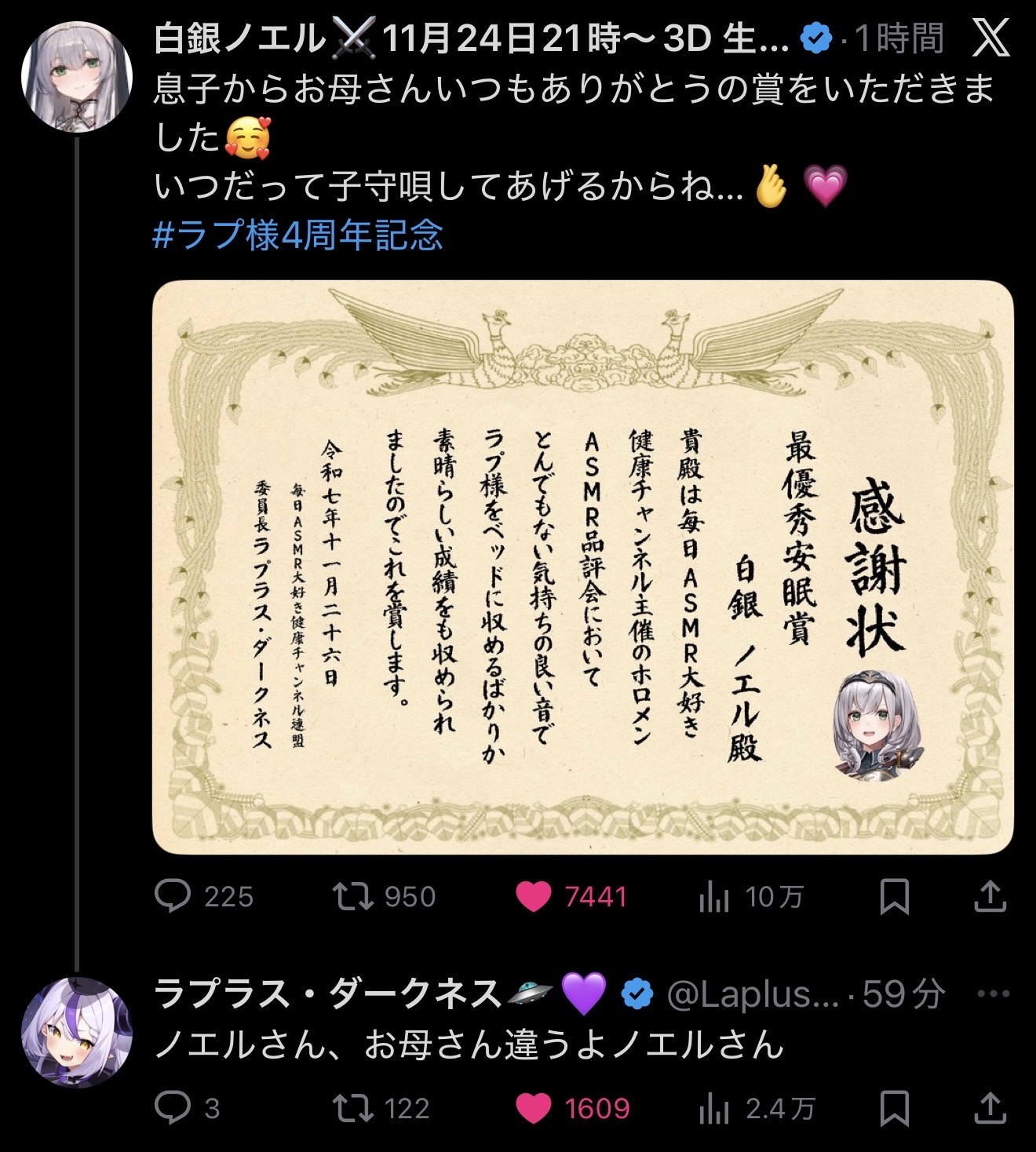Open the 感謝状 certificate image
Image resolution: width=1036 pixels, height=1152 pixels.
tap(583, 567)
